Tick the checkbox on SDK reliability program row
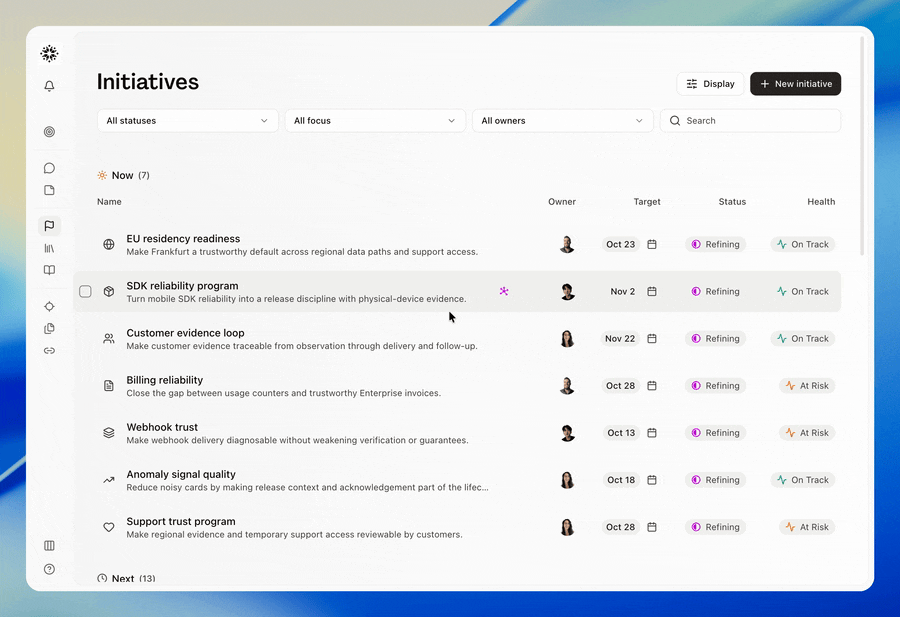The width and height of the screenshot is (900, 617). pos(86,292)
